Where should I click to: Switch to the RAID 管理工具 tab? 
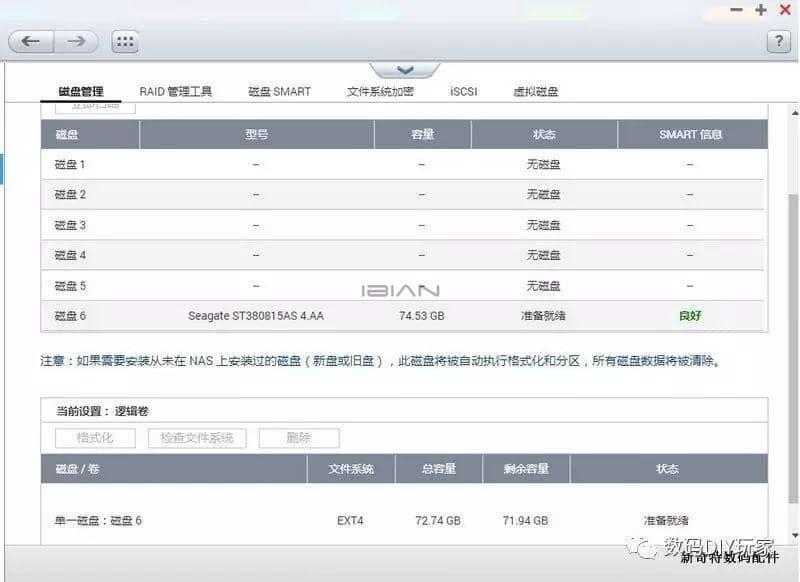pyautogui.click(x=176, y=91)
